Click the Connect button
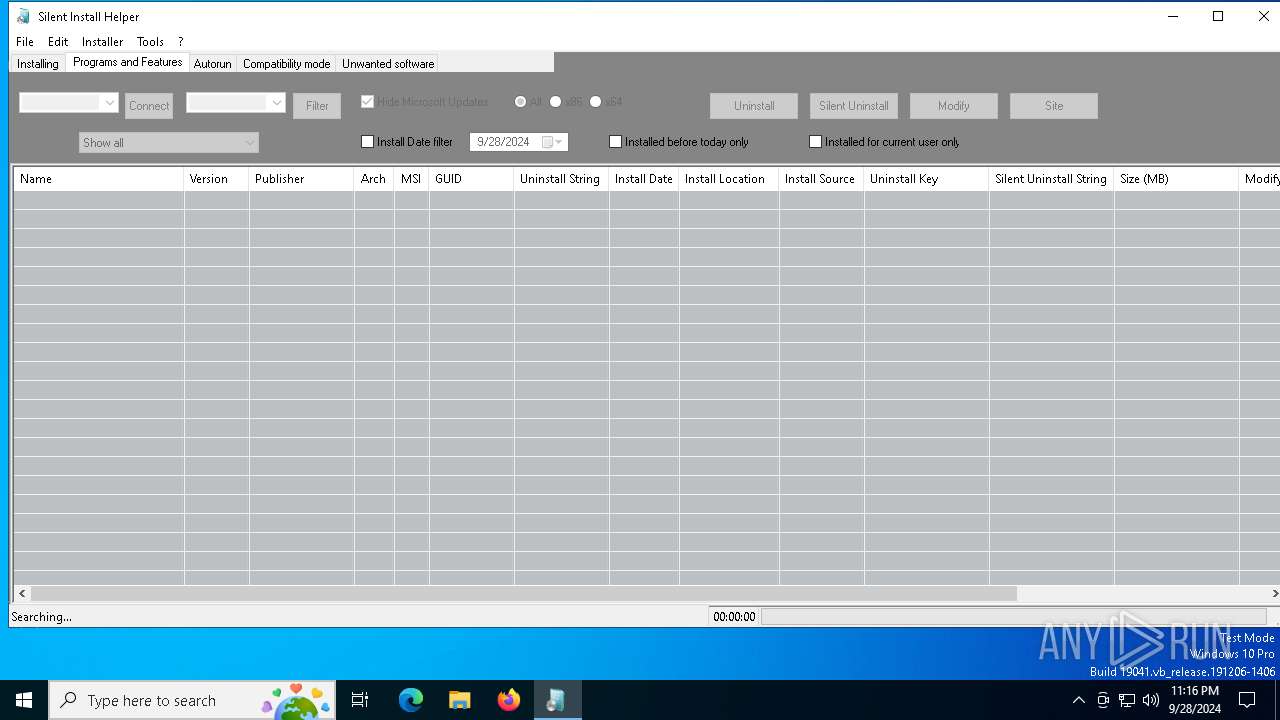Viewport: 1280px width, 720px height. click(x=149, y=106)
